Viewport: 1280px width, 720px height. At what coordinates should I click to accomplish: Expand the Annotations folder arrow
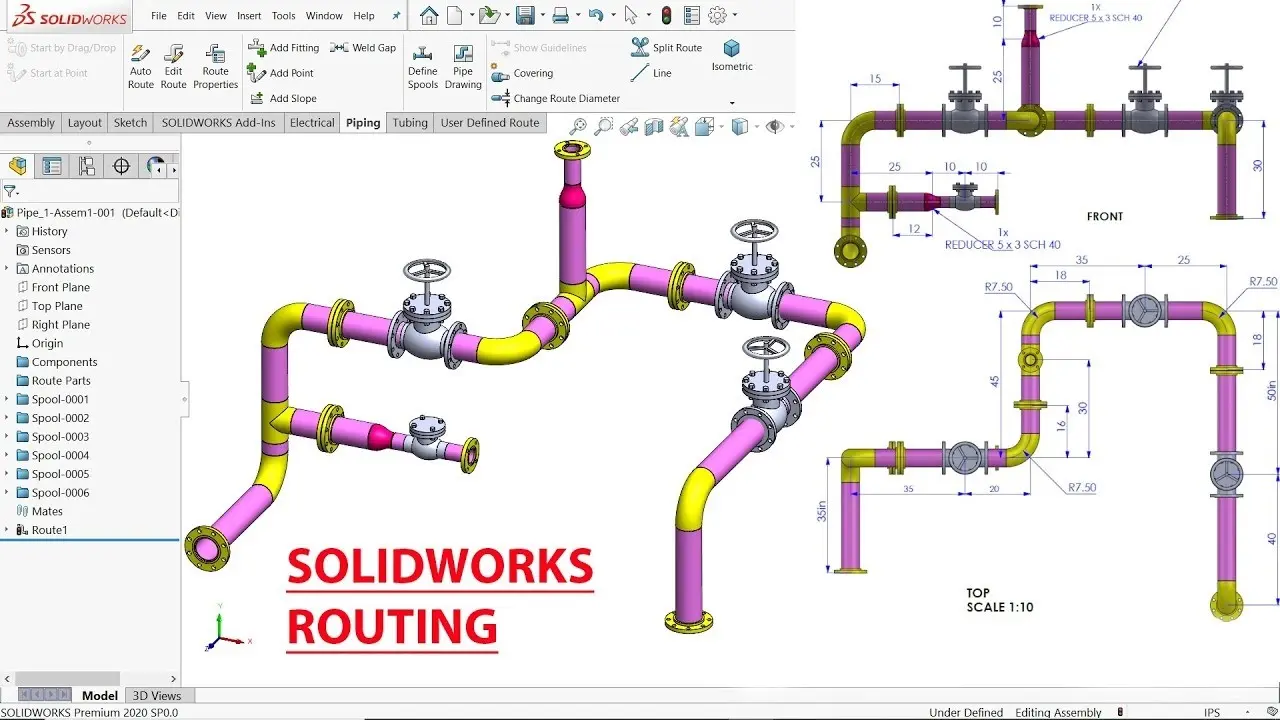tap(7, 268)
